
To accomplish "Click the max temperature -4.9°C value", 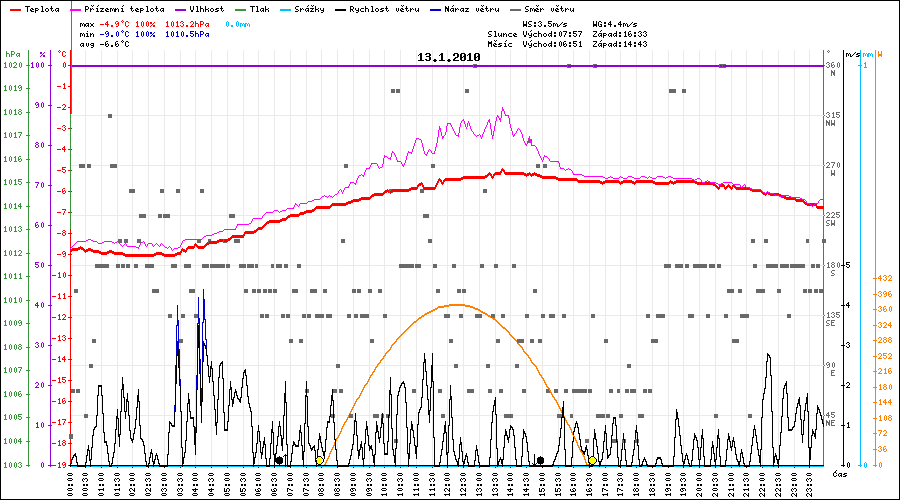I will 113,23.
